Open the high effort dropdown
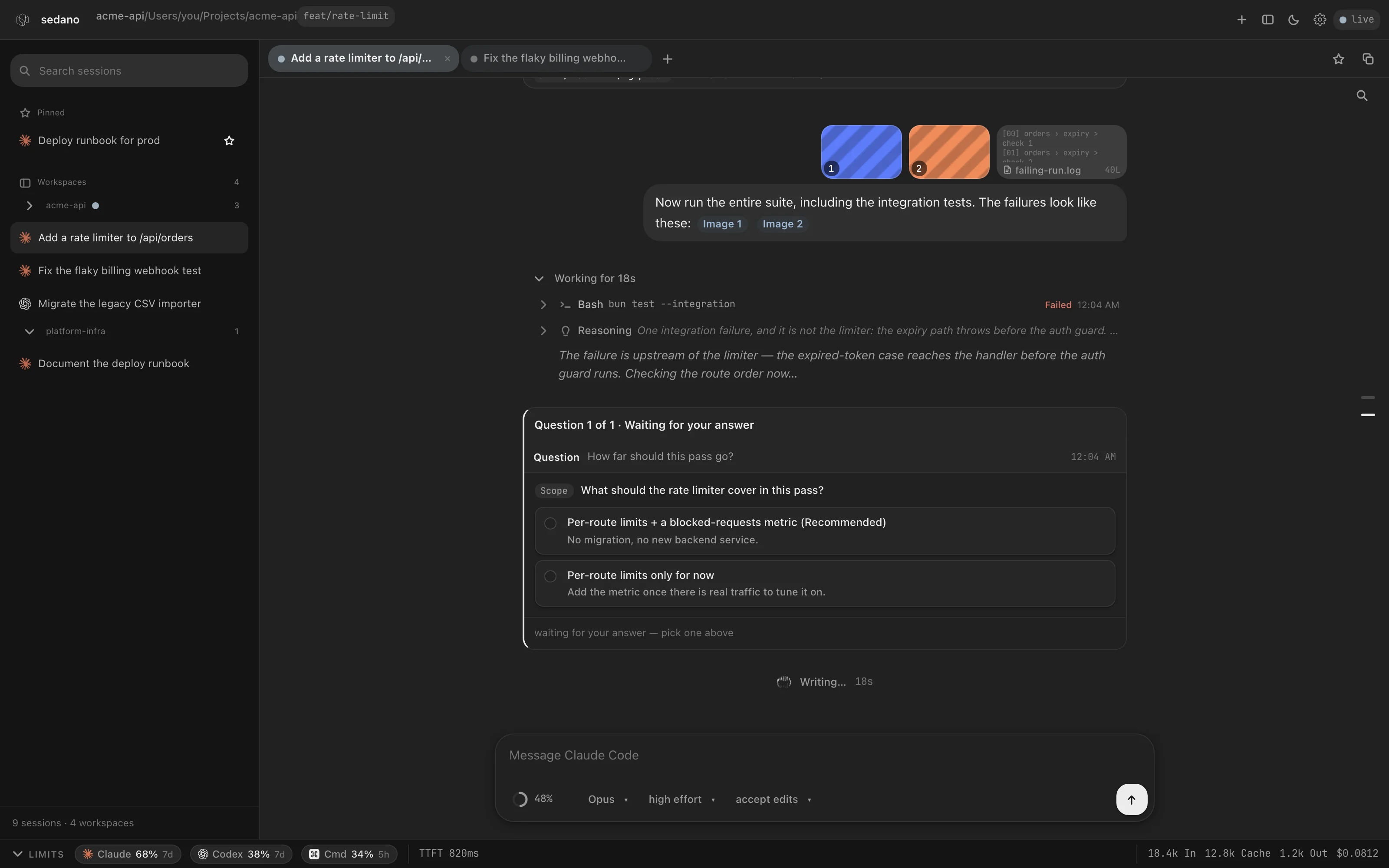 (681, 799)
